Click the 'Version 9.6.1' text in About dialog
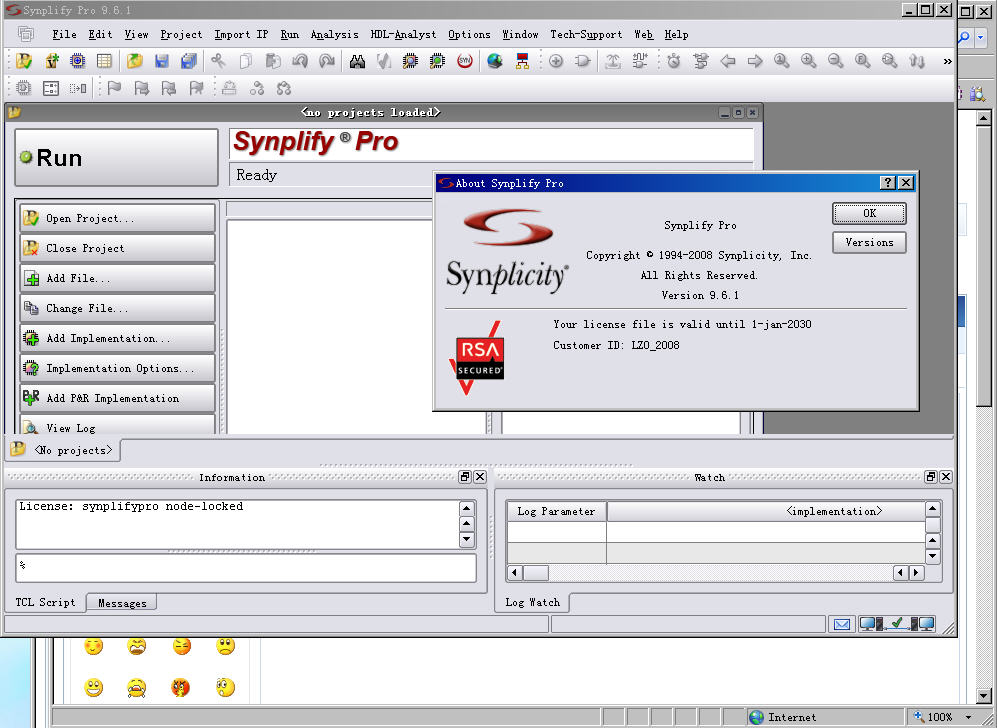Image resolution: width=997 pixels, height=728 pixels. click(x=699, y=295)
